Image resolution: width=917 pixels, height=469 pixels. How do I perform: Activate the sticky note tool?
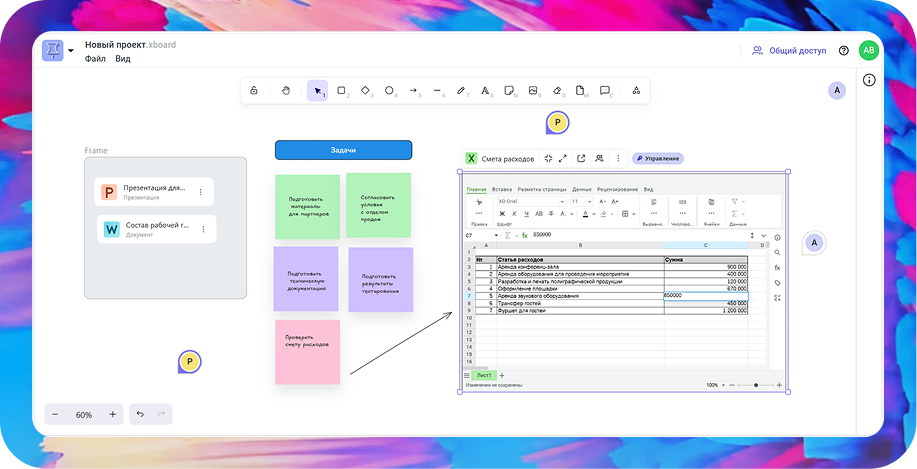click(x=509, y=91)
